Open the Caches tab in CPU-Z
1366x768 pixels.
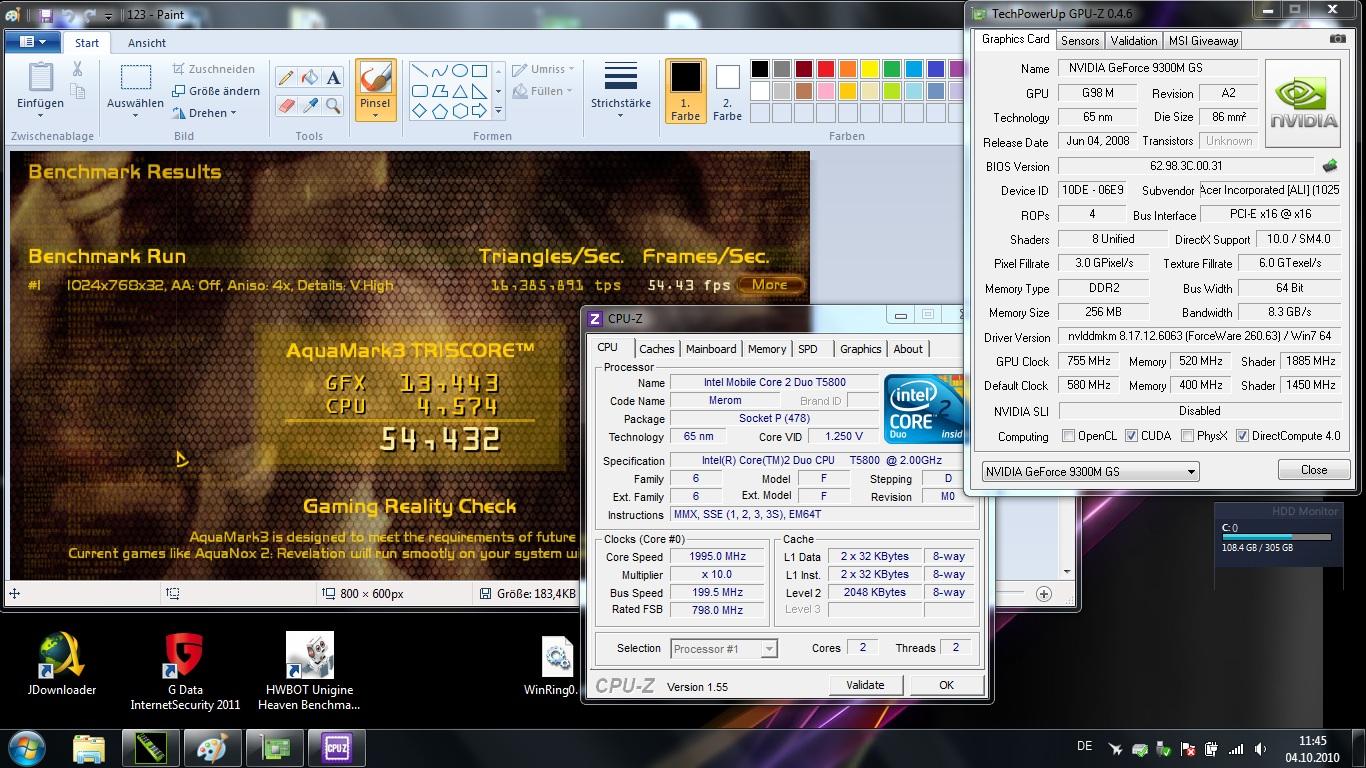[657, 349]
